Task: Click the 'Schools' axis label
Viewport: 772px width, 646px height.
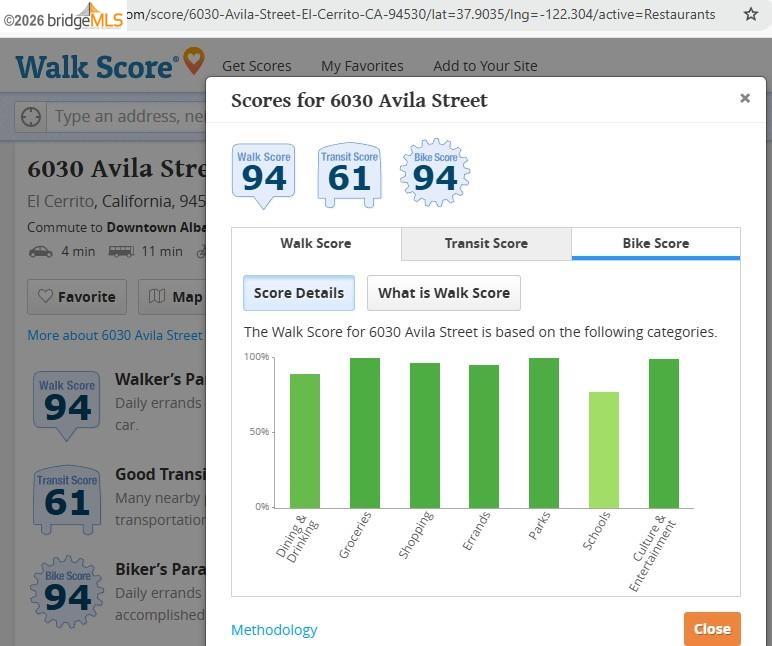Action: (596, 531)
